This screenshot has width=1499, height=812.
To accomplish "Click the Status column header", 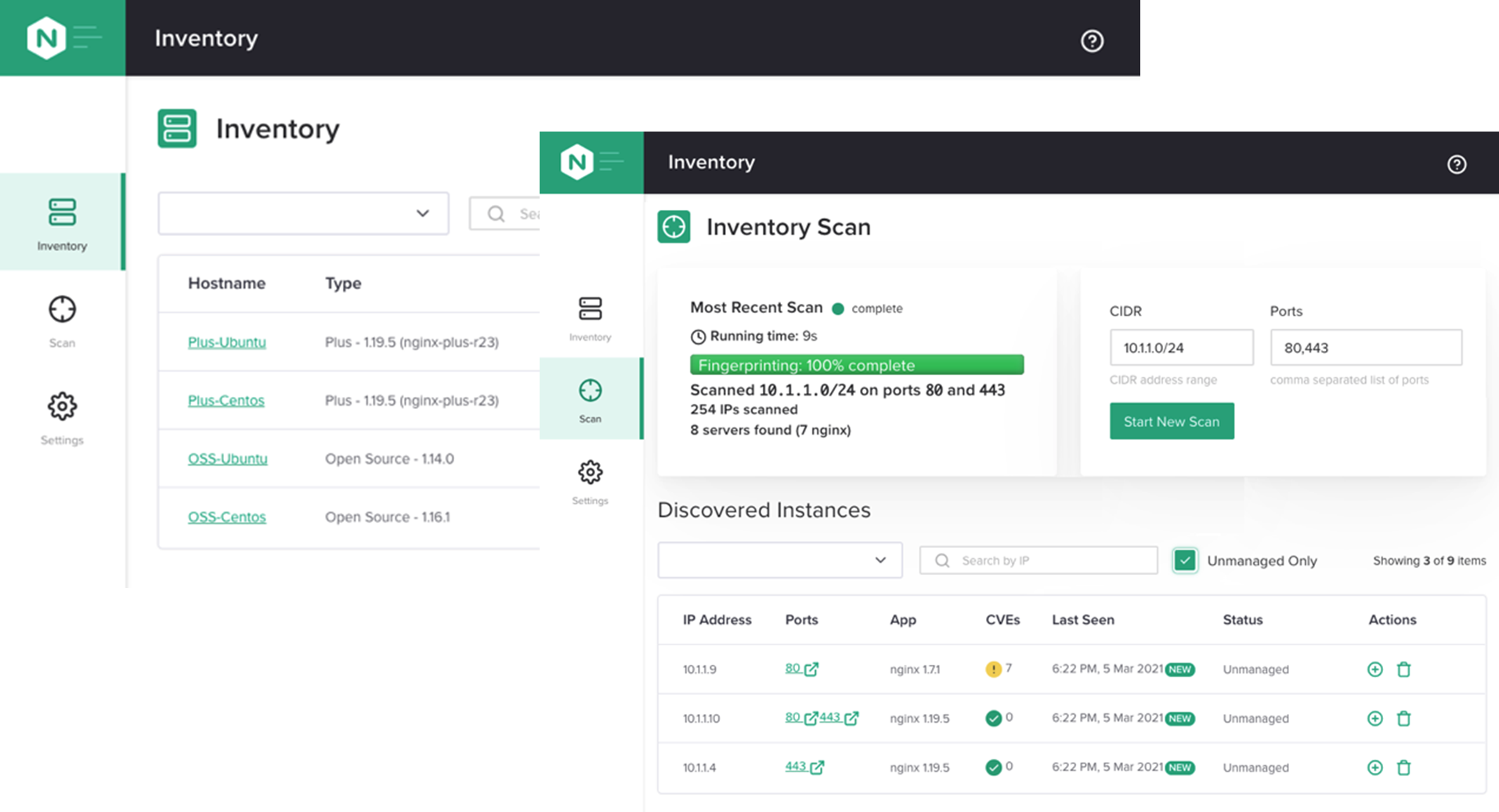I will coord(1243,619).
